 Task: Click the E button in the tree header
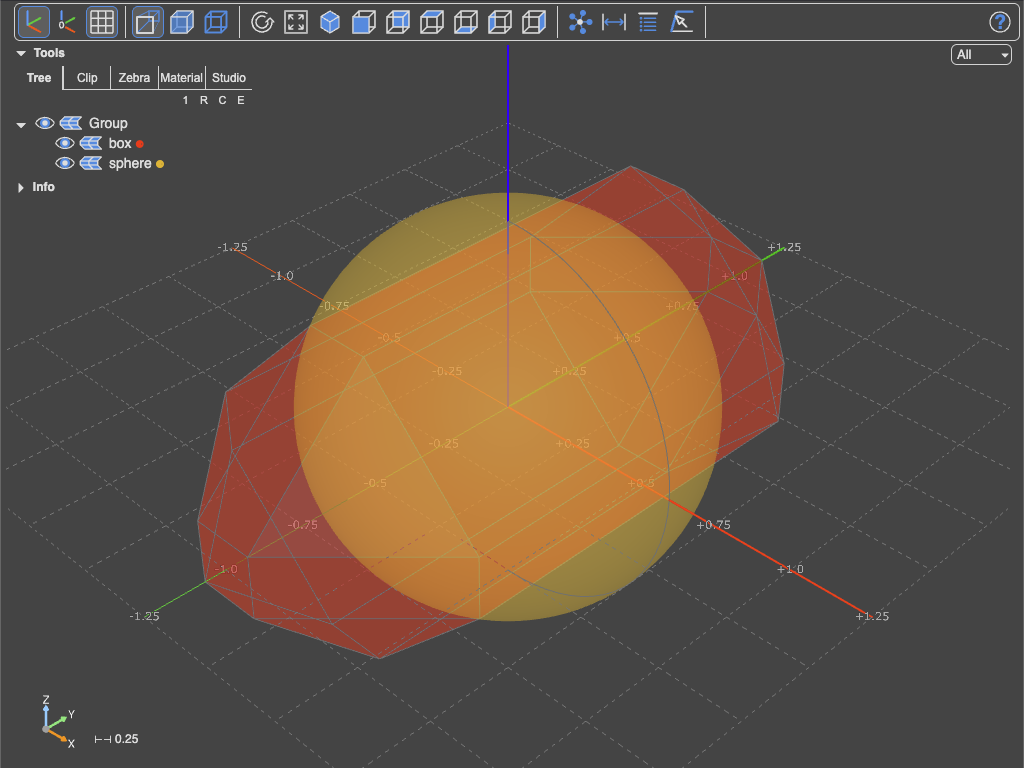pos(241,100)
